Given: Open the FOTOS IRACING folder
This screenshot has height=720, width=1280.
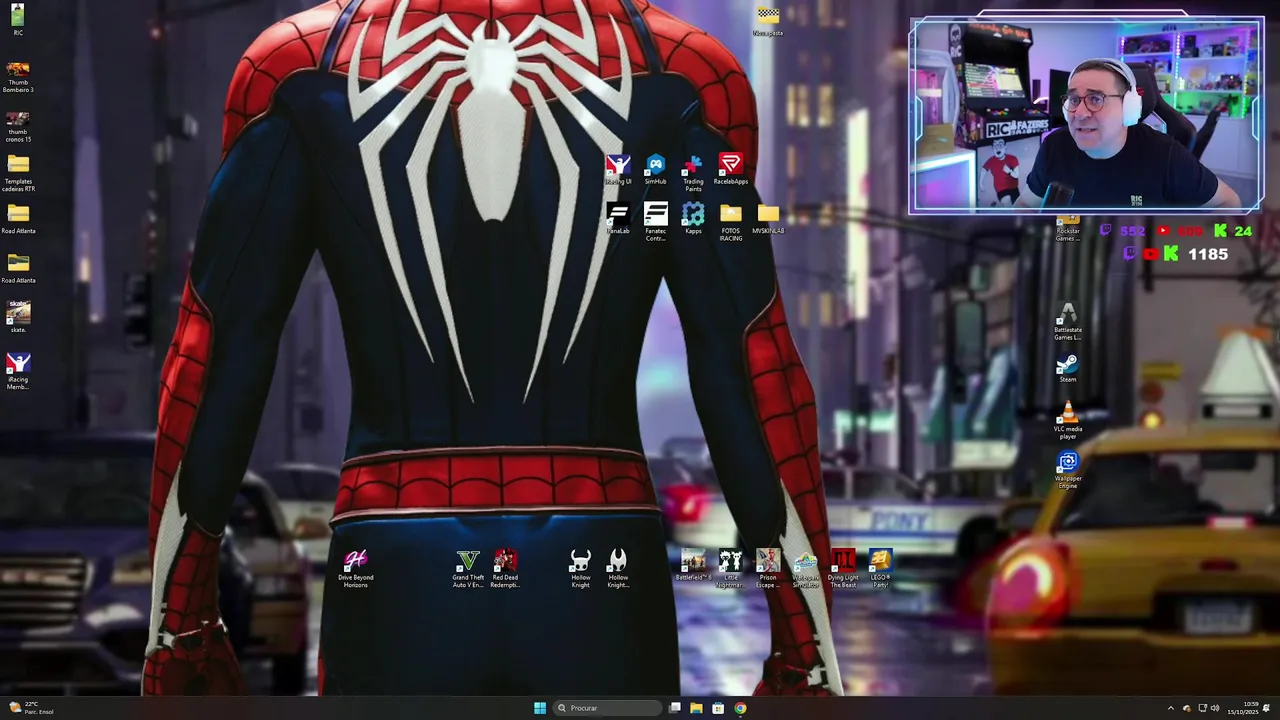Looking at the screenshot, I should click(731, 222).
